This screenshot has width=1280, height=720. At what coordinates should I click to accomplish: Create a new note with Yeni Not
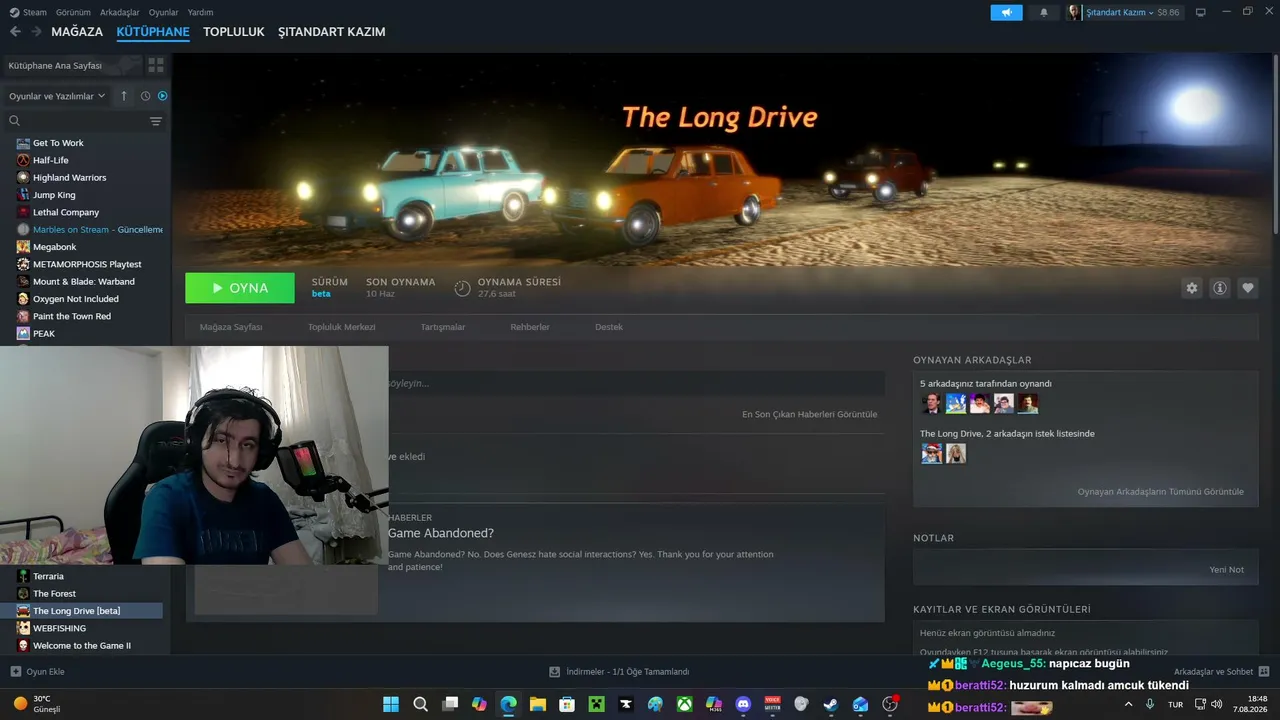click(x=1227, y=570)
